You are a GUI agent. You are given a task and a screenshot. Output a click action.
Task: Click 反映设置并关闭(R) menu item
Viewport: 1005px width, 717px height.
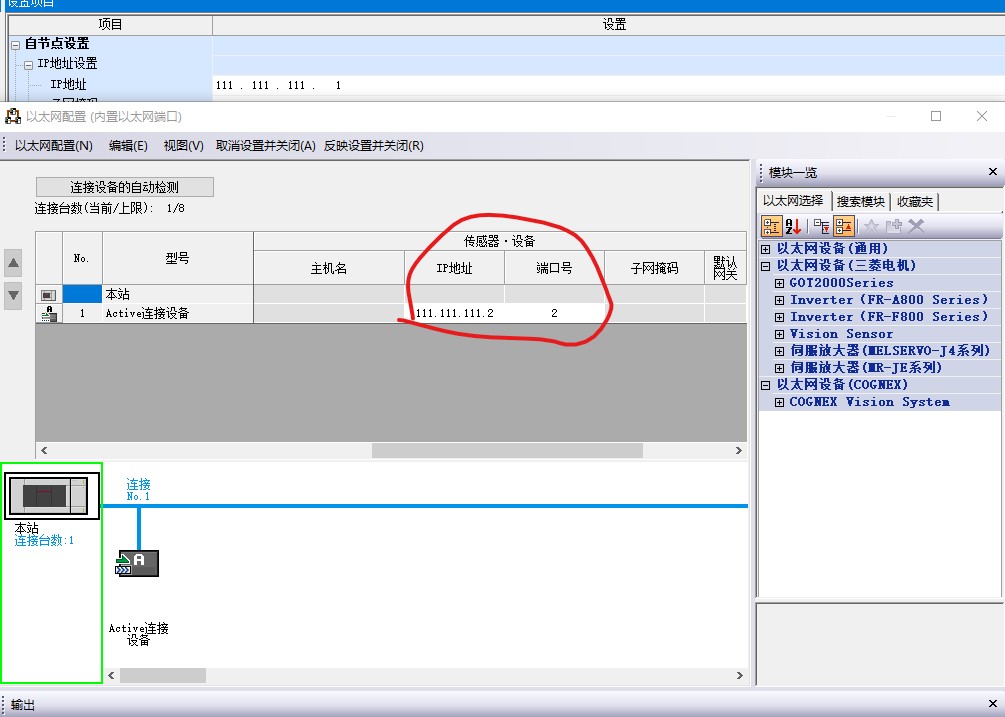(x=373, y=146)
